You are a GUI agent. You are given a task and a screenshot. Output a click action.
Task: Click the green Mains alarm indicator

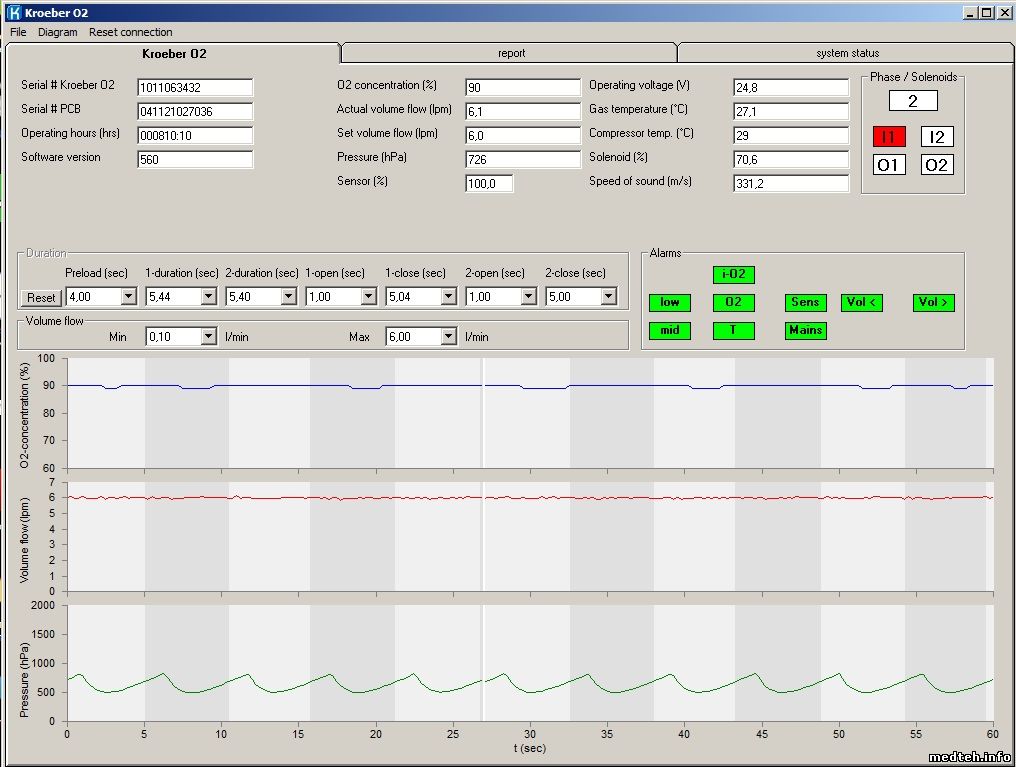point(805,330)
